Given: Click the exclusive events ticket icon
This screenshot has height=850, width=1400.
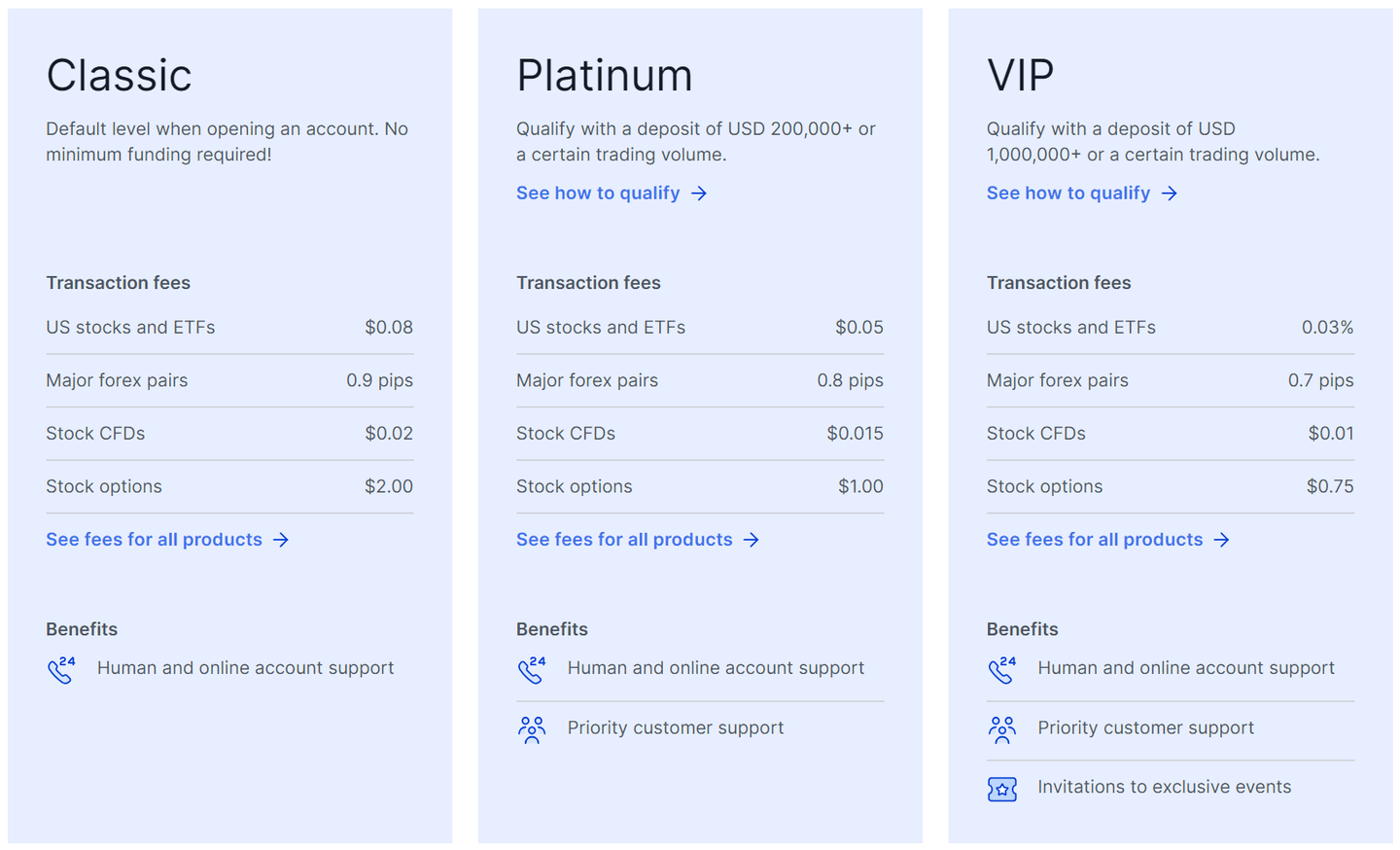Looking at the screenshot, I should point(1002,789).
